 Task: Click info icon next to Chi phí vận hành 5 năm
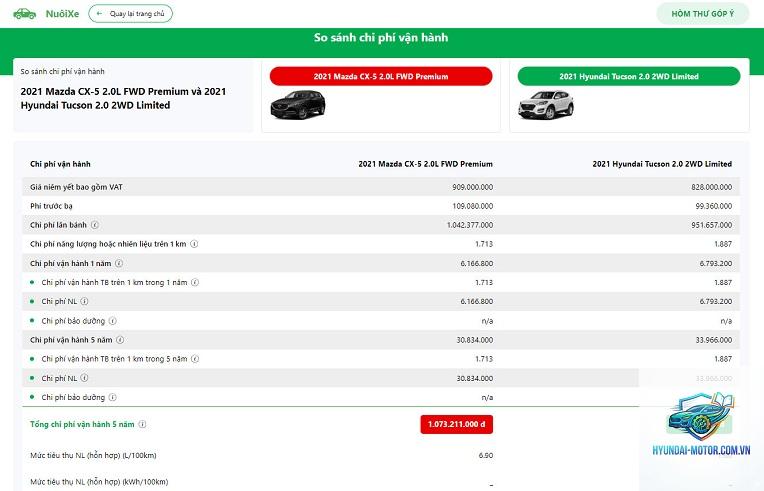(120, 340)
